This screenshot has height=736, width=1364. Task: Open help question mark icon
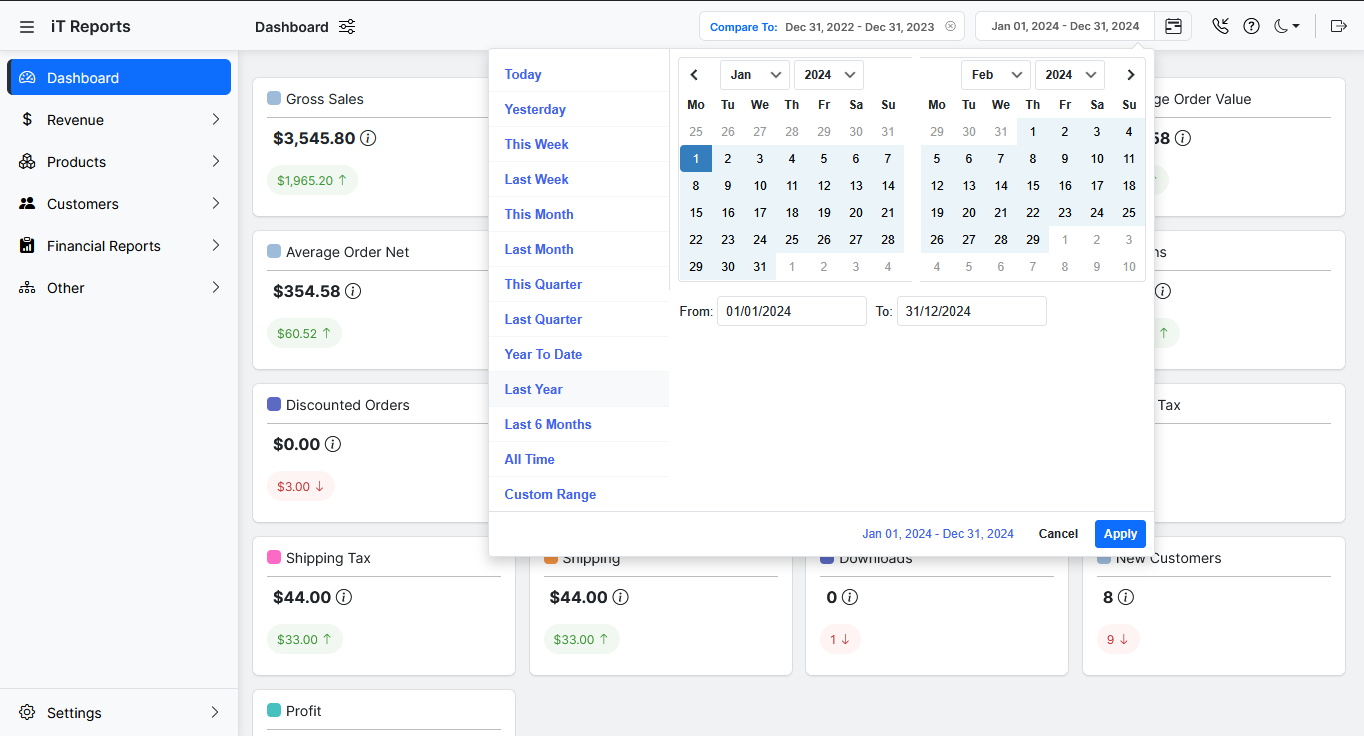coord(1251,26)
